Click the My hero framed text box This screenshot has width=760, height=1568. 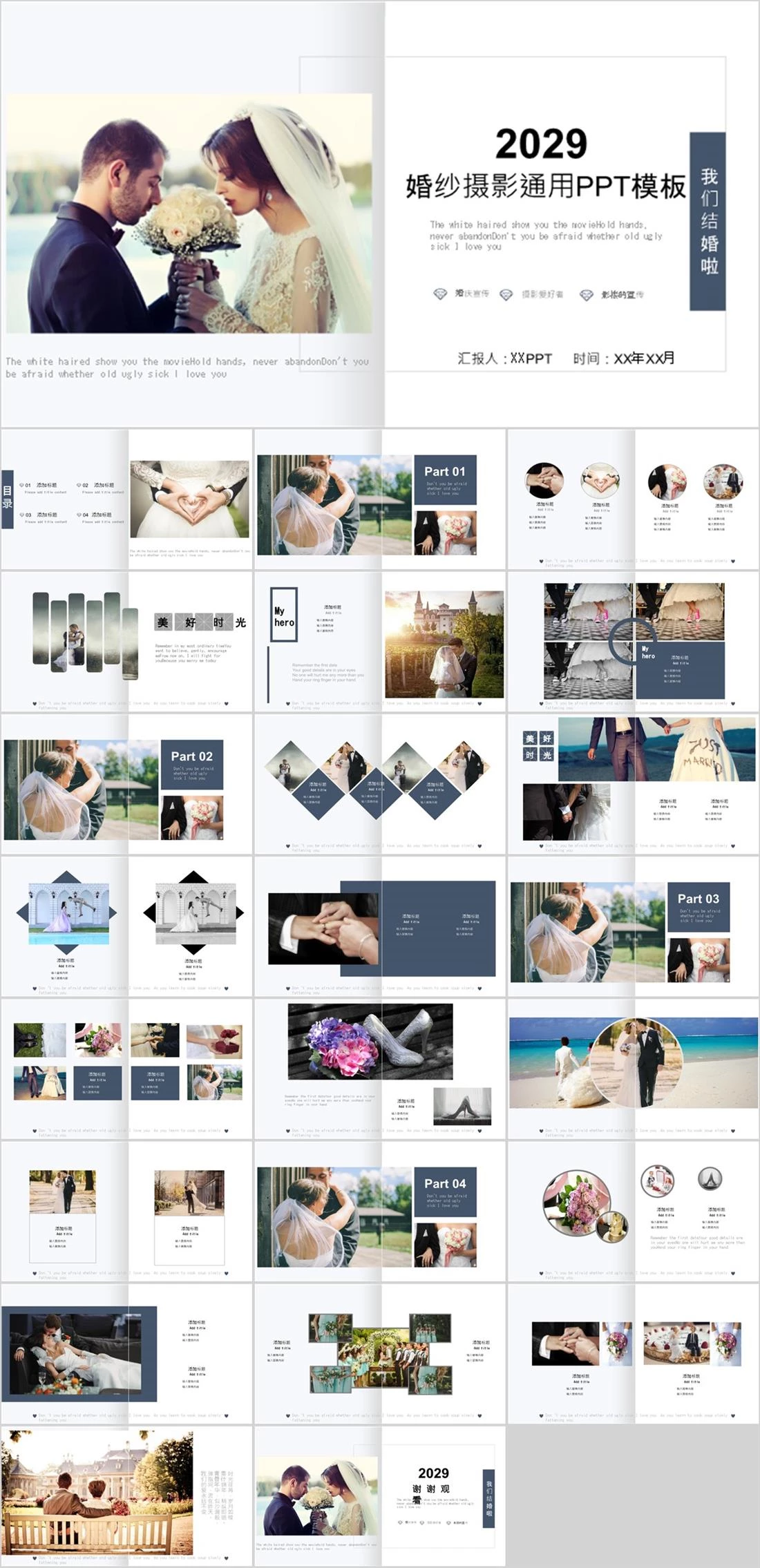pos(283,614)
